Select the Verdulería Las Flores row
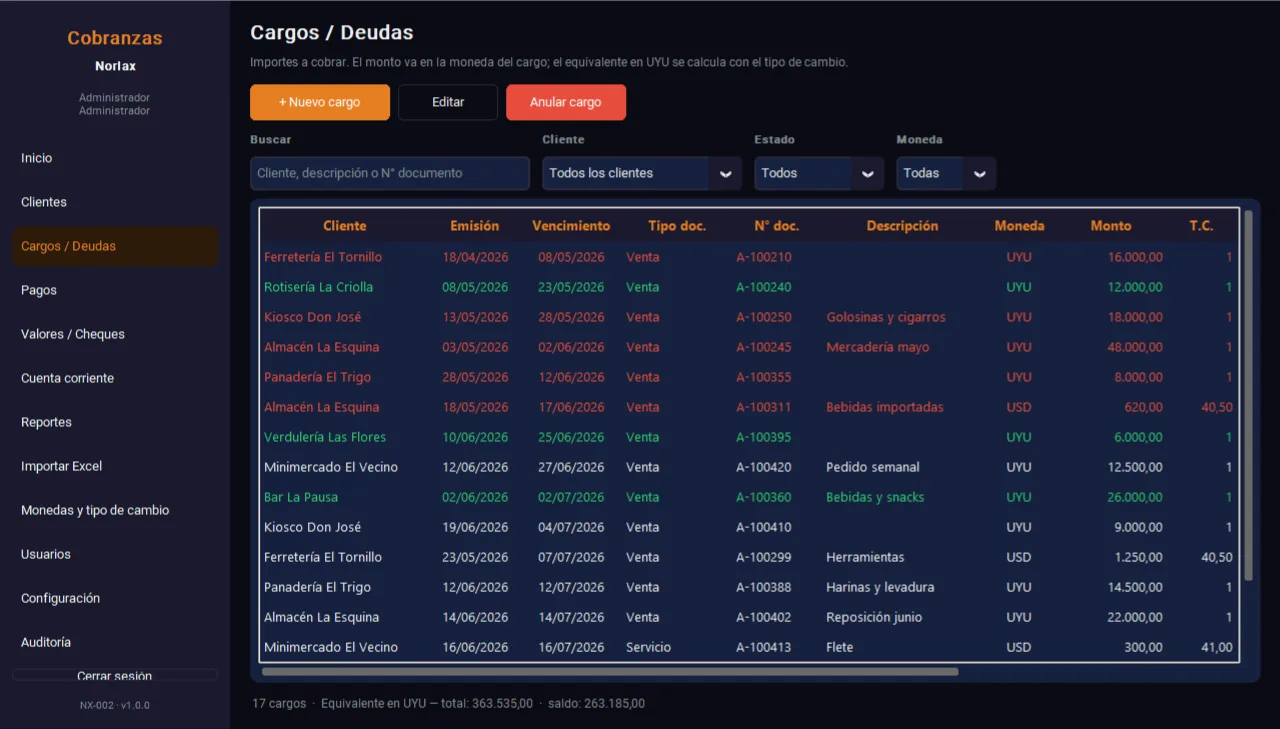Viewport: 1280px width, 729px height. pos(749,437)
